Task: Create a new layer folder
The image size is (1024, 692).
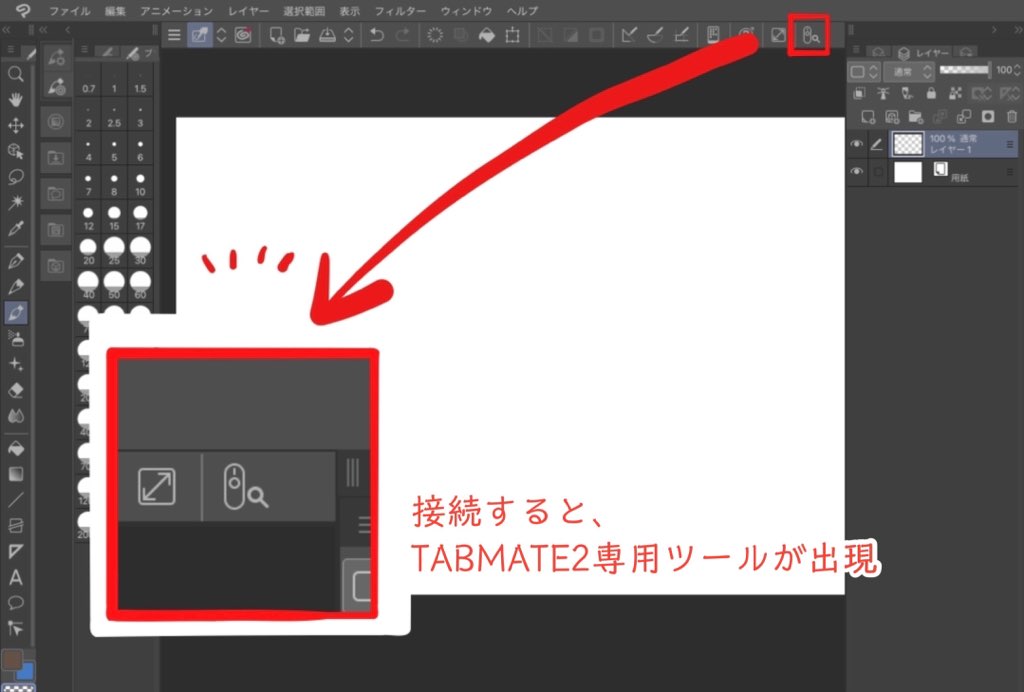Action: (916, 117)
